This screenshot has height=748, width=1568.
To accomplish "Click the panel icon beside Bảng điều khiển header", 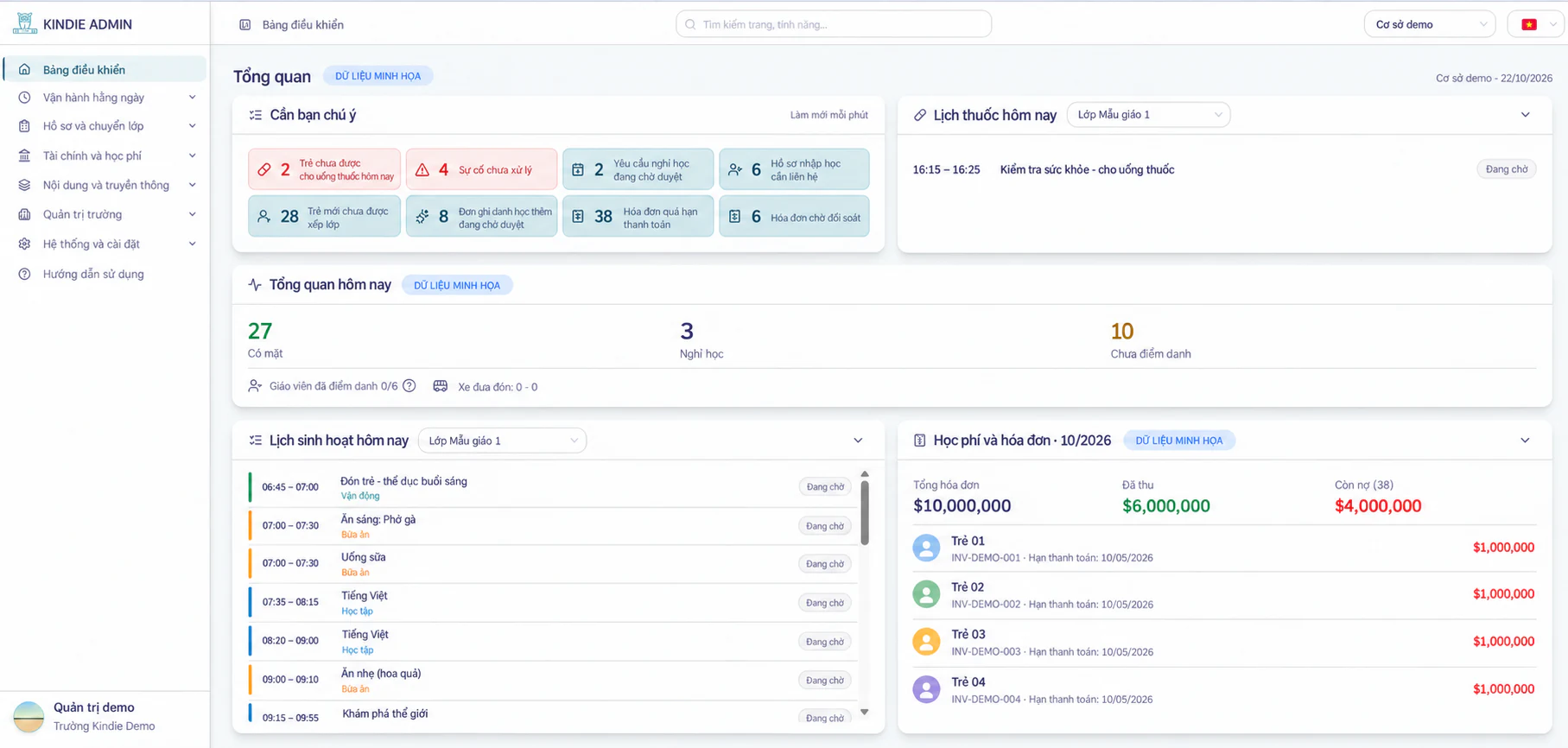I will pyautogui.click(x=245, y=25).
